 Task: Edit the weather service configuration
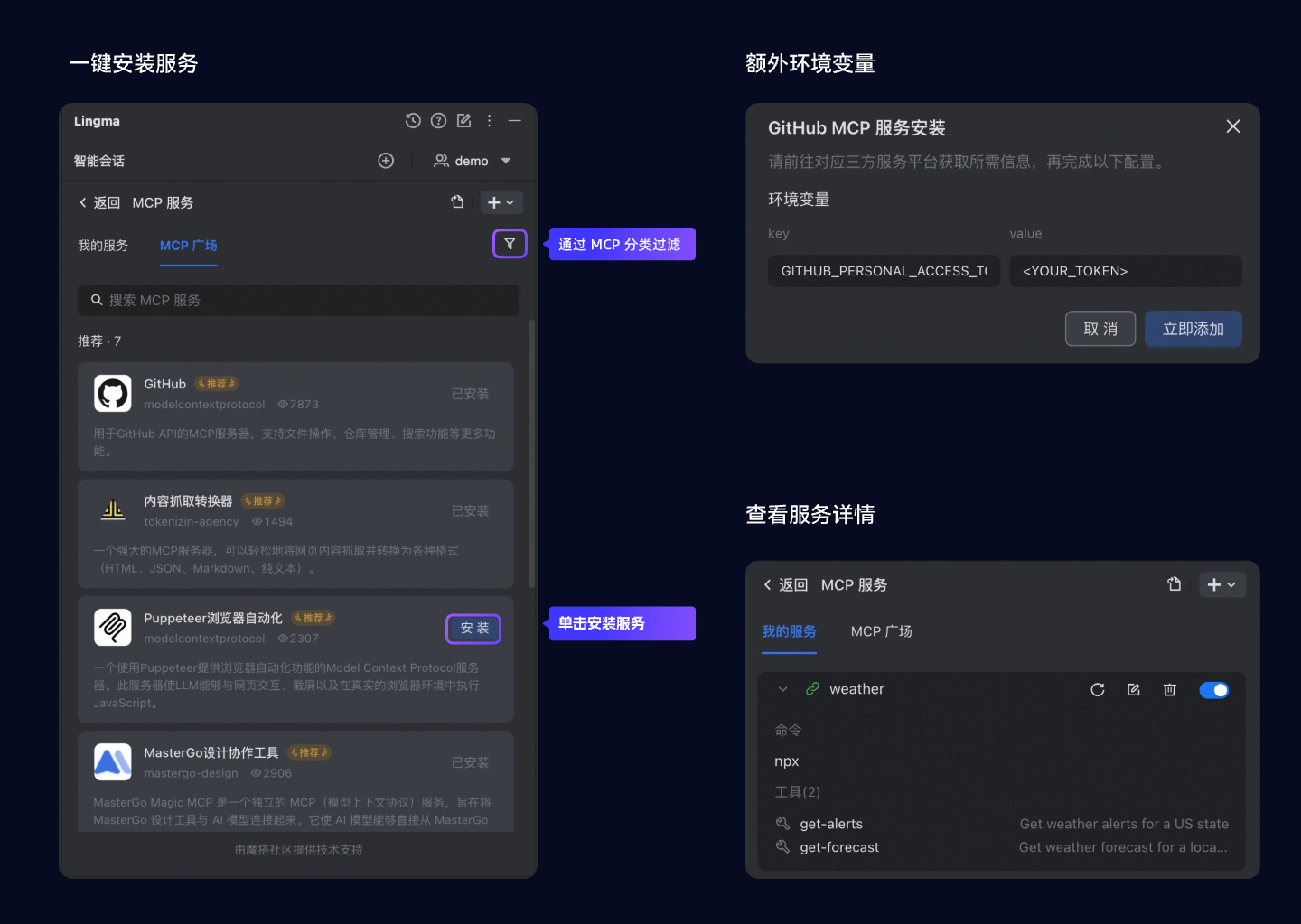(1134, 689)
